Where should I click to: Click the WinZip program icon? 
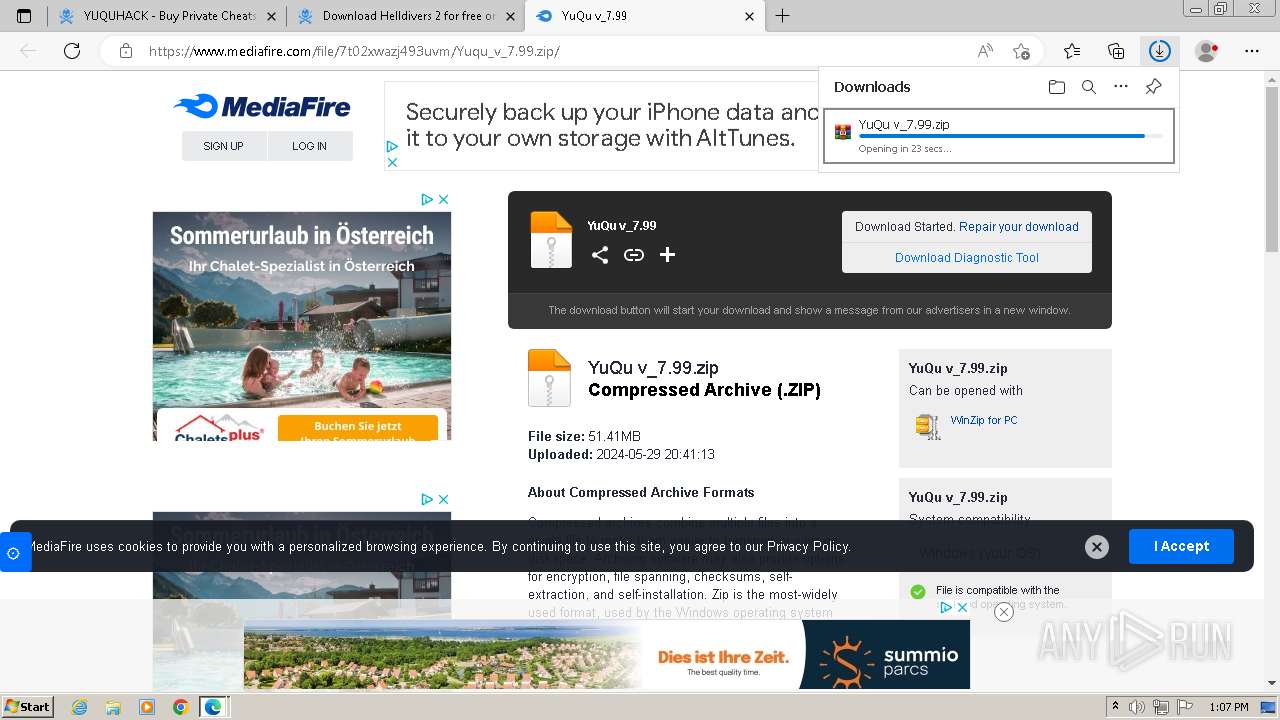click(928, 426)
